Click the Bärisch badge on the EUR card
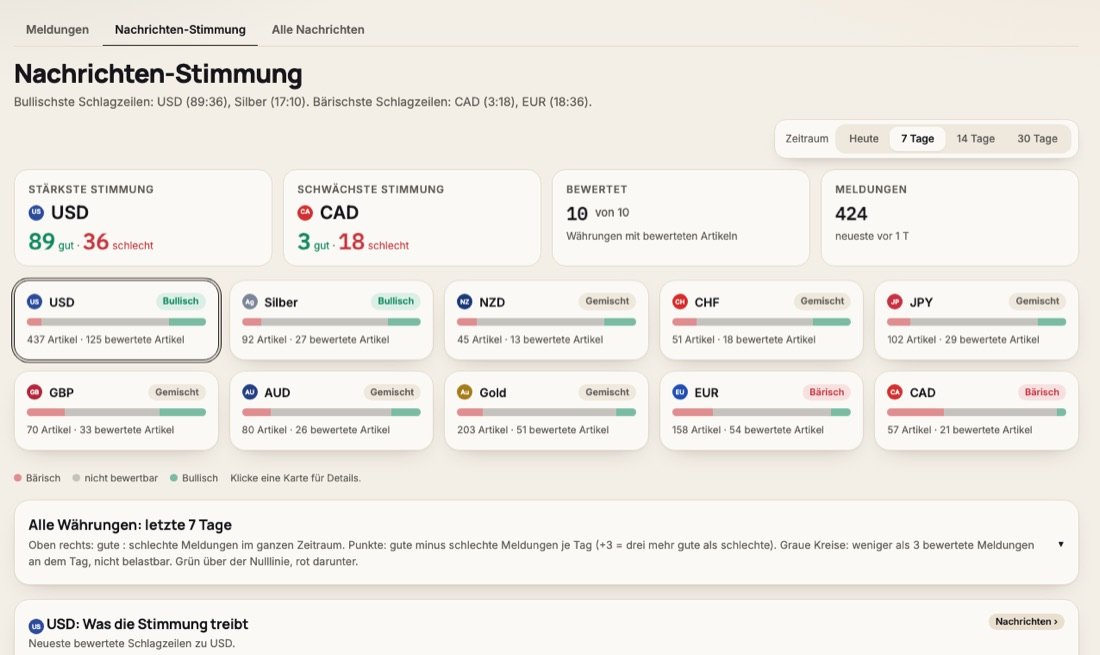1100x655 pixels. coord(826,392)
